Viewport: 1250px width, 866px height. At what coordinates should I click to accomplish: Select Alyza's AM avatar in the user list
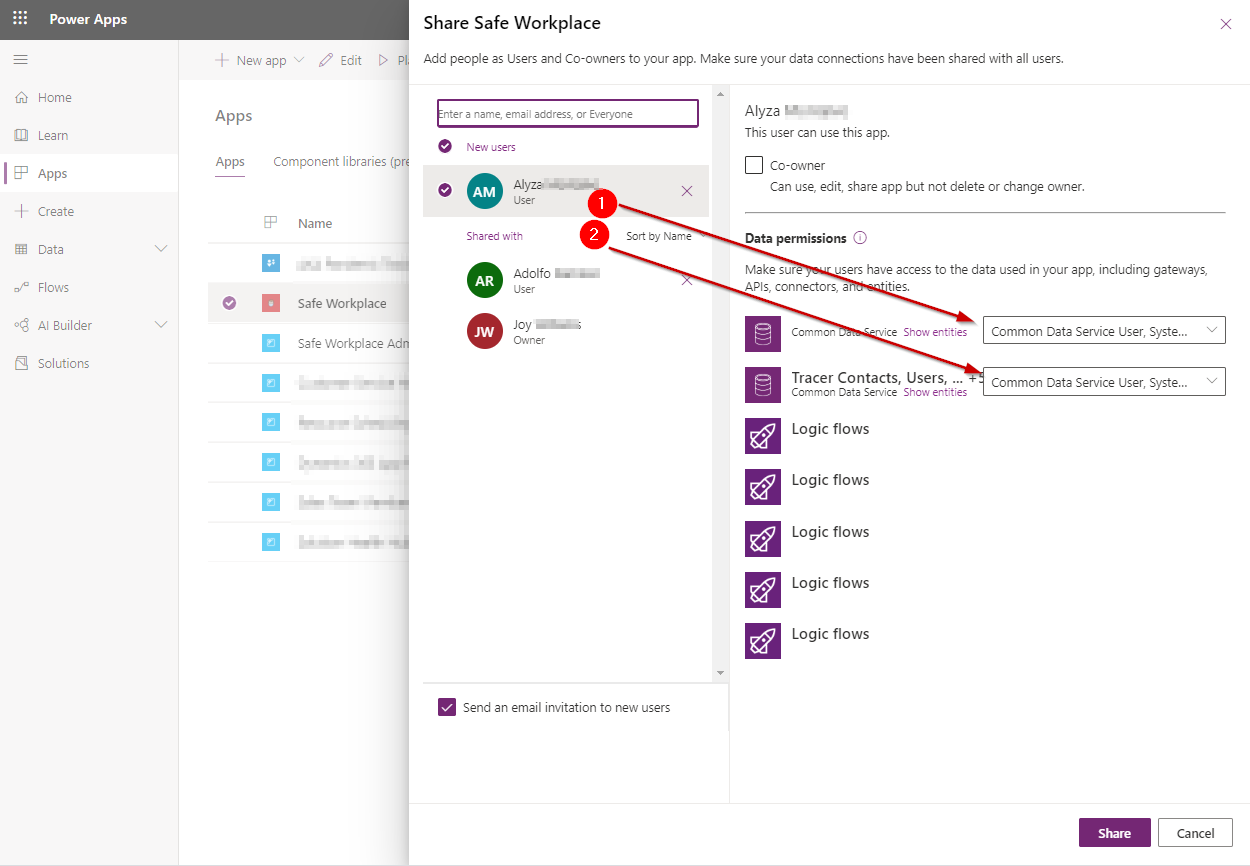[484, 190]
